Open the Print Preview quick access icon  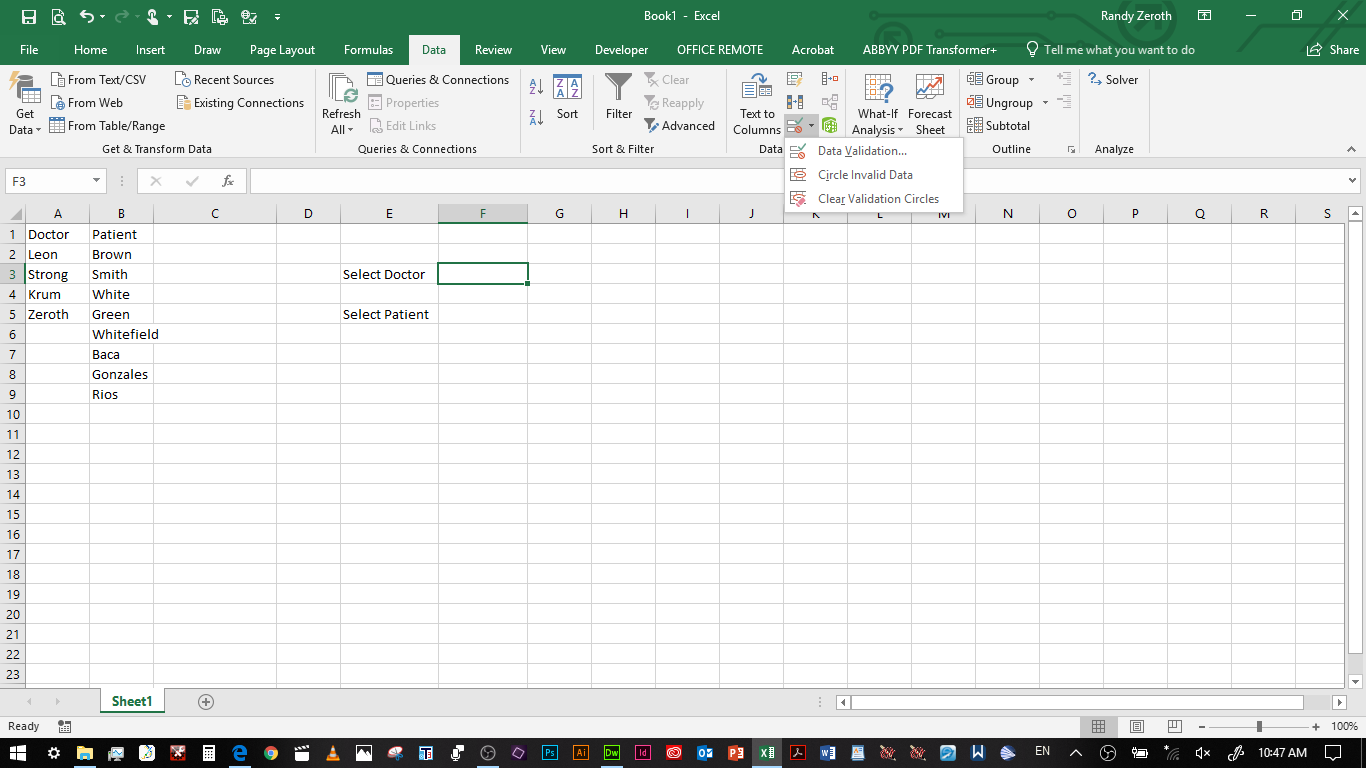click(58, 17)
